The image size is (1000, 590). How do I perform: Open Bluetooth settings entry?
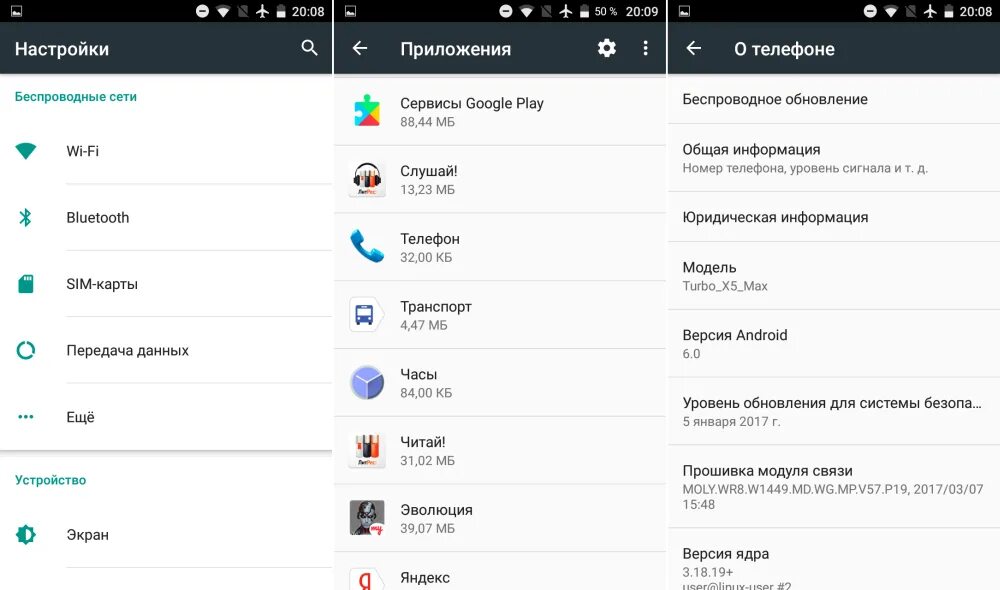click(x=166, y=218)
